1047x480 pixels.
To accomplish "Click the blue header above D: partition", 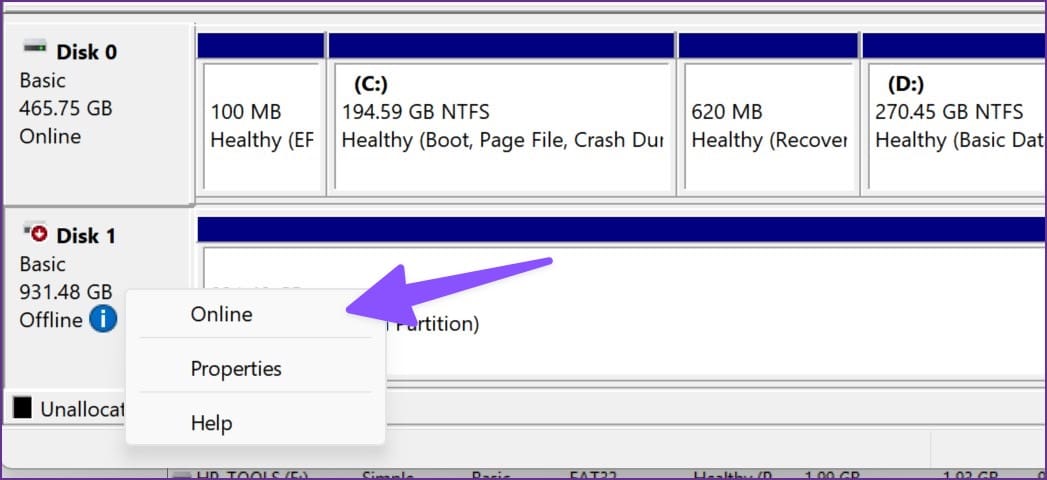I will (x=954, y=45).
